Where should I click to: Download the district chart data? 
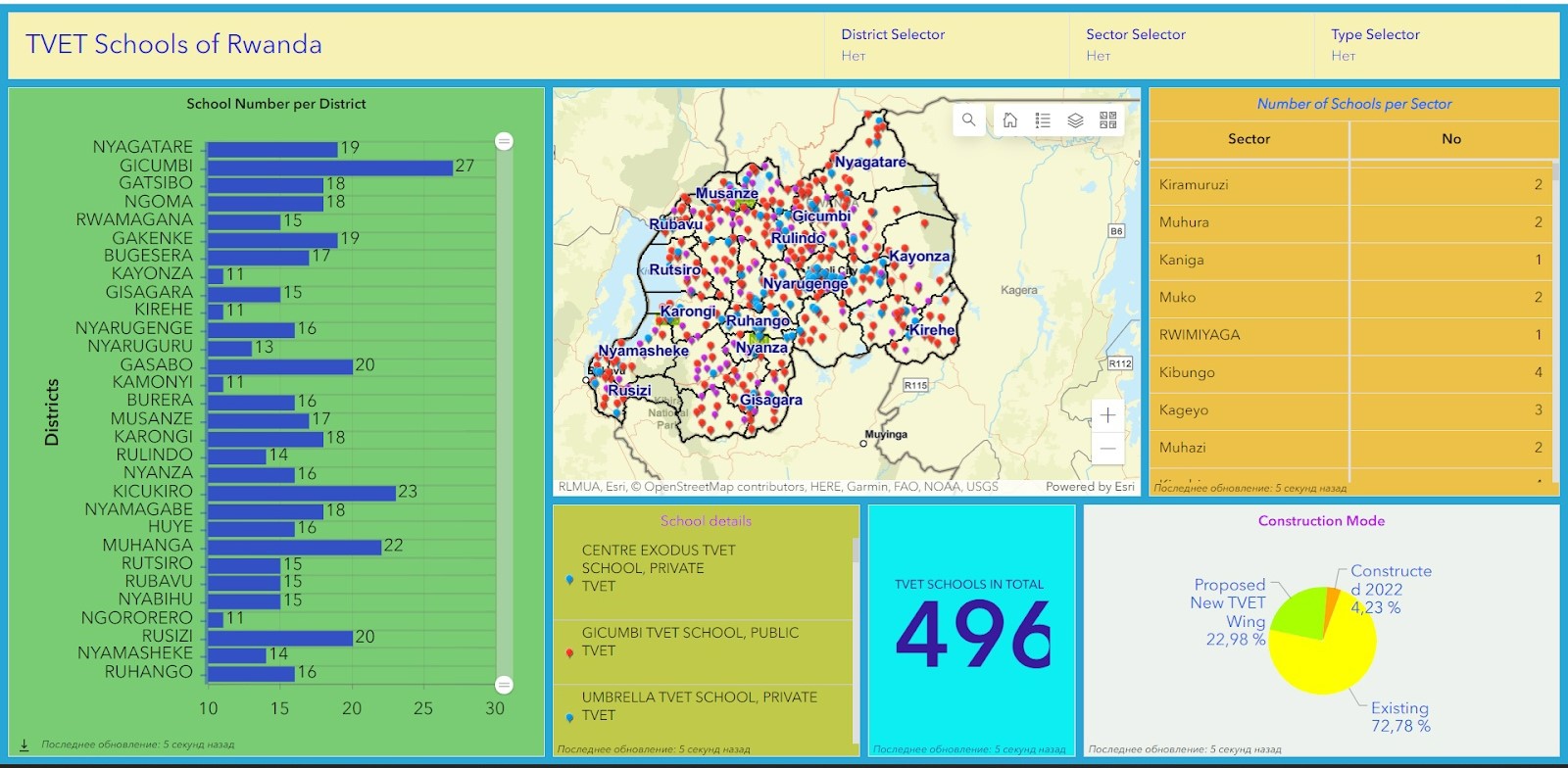[x=24, y=745]
